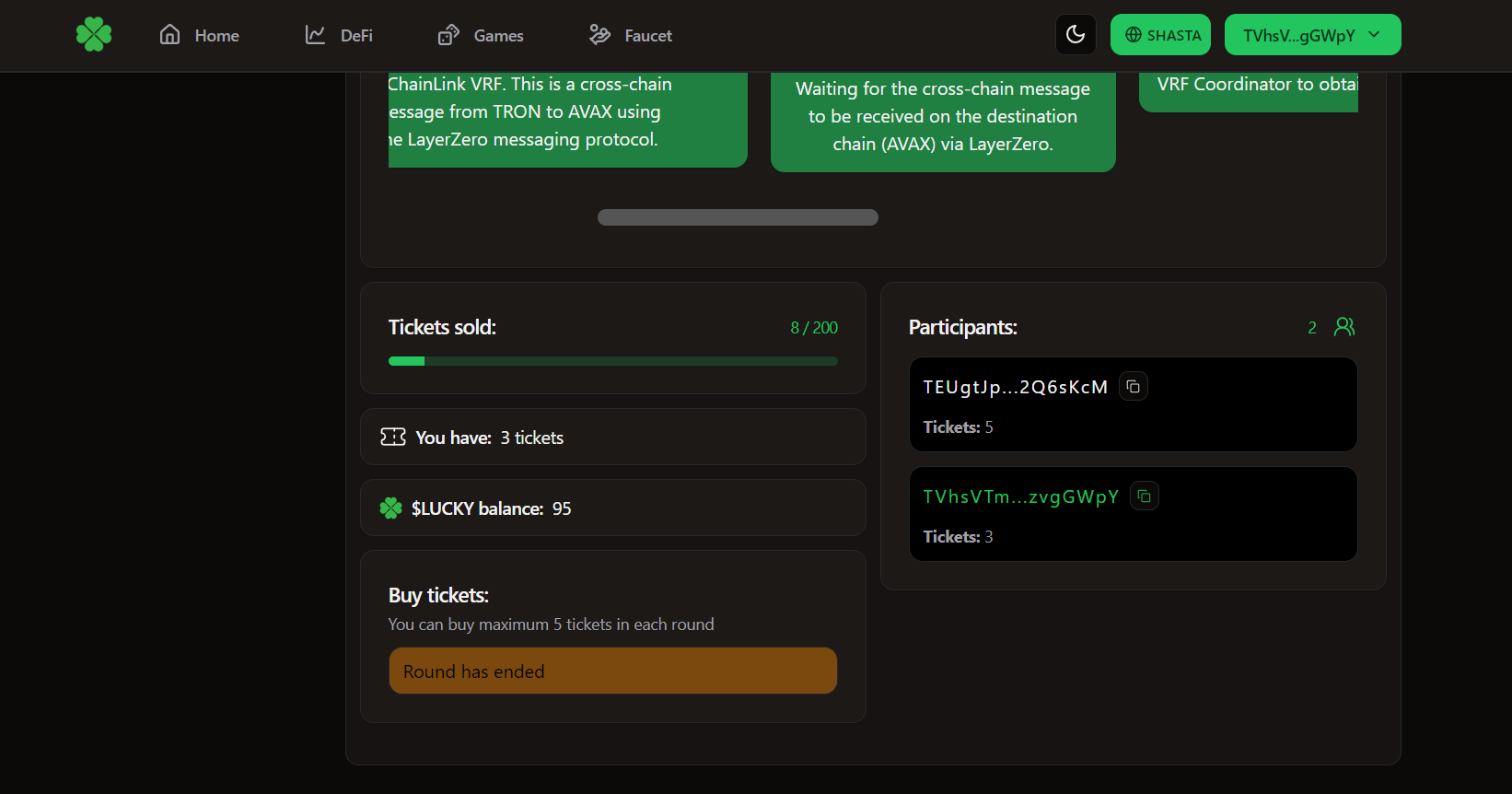Copy the TEUgtJp...2Q6sKcM participant address
This screenshot has height=794, width=1512.
point(1133,385)
